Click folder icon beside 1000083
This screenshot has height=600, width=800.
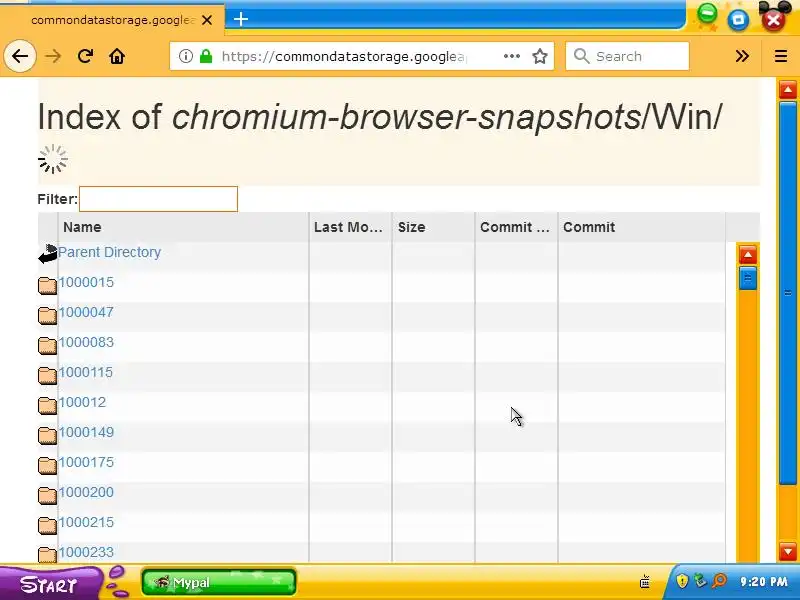(47, 346)
